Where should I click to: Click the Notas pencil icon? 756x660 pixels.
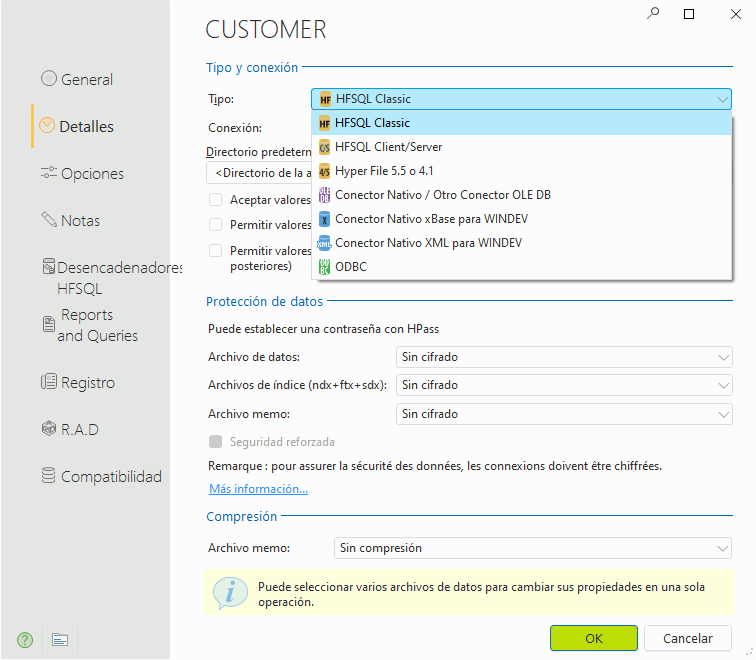click(49, 219)
